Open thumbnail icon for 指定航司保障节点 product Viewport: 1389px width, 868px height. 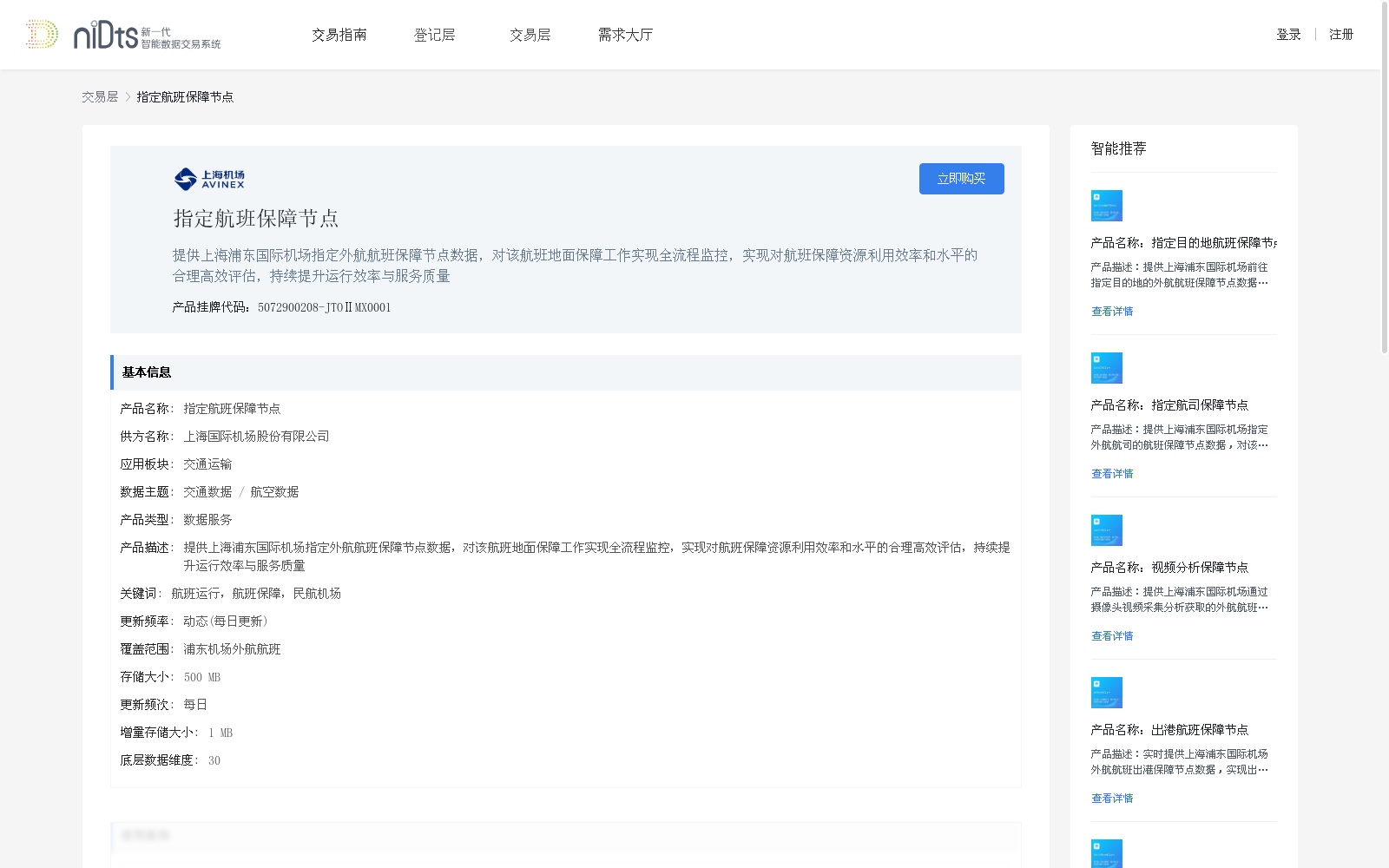[1106, 368]
